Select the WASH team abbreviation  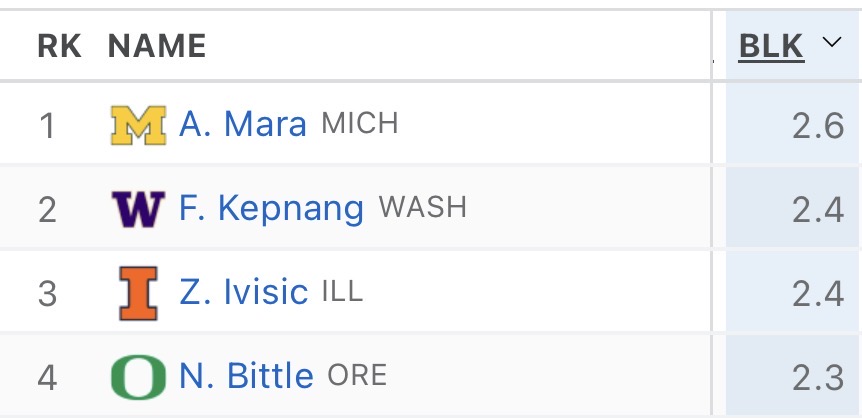click(423, 208)
